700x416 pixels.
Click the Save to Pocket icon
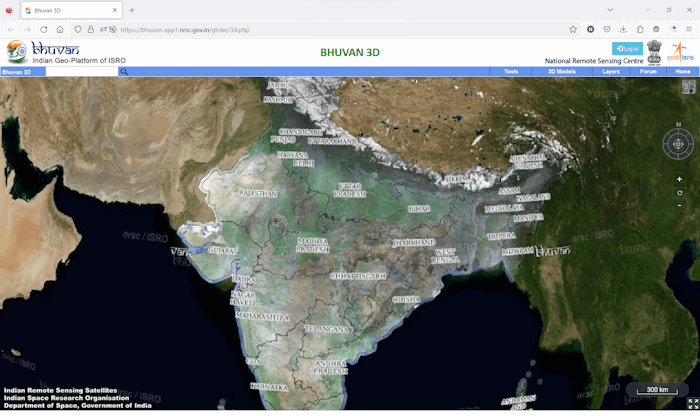click(607, 29)
